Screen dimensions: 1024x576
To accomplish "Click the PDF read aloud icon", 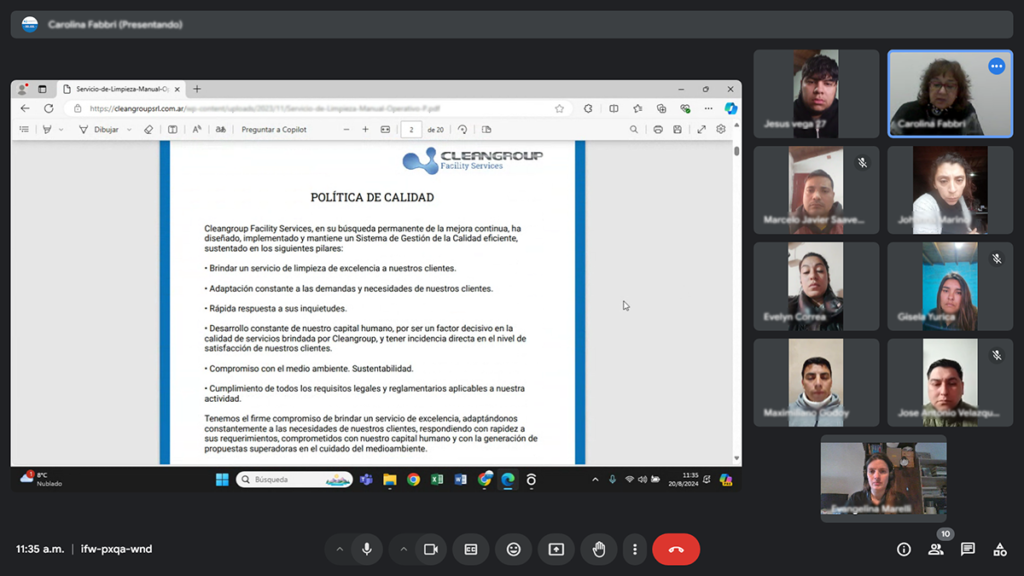I will tap(197, 129).
